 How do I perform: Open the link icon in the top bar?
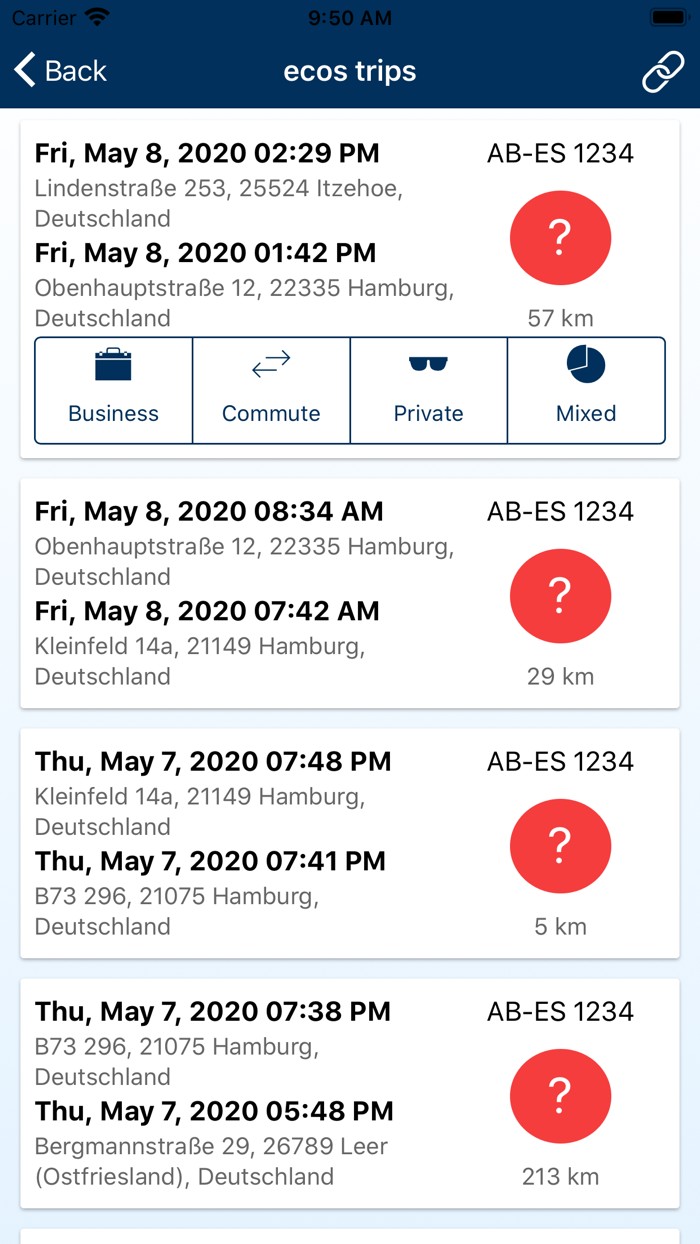(663, 70)
